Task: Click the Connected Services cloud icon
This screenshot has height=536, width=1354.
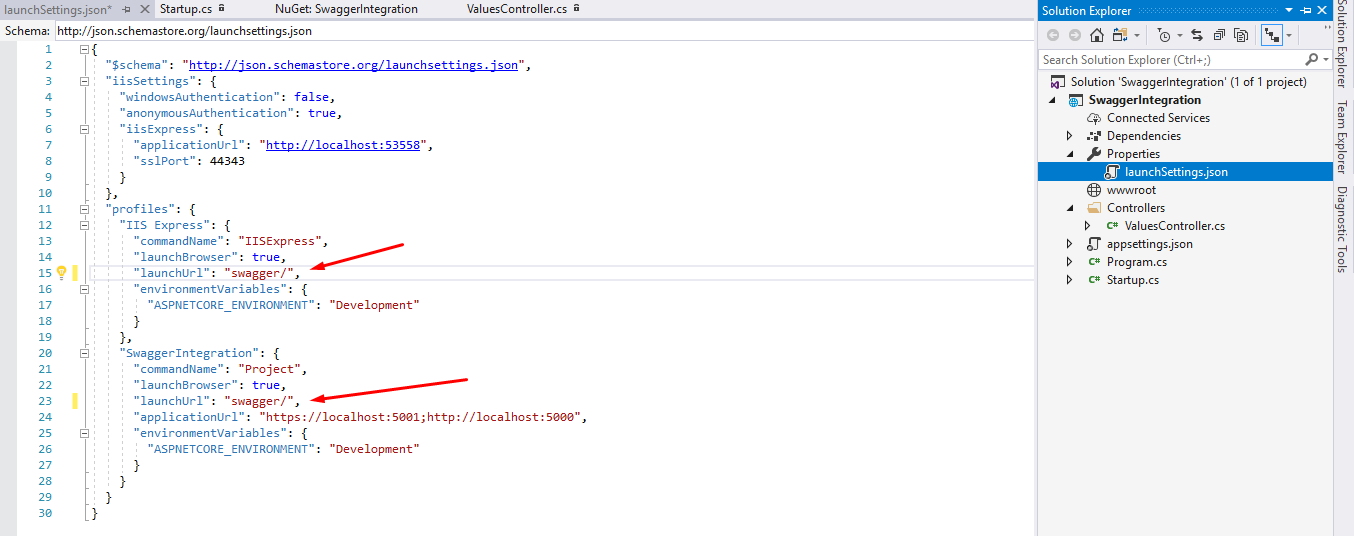Action: pyautogui.click(x=1094, y=118)
